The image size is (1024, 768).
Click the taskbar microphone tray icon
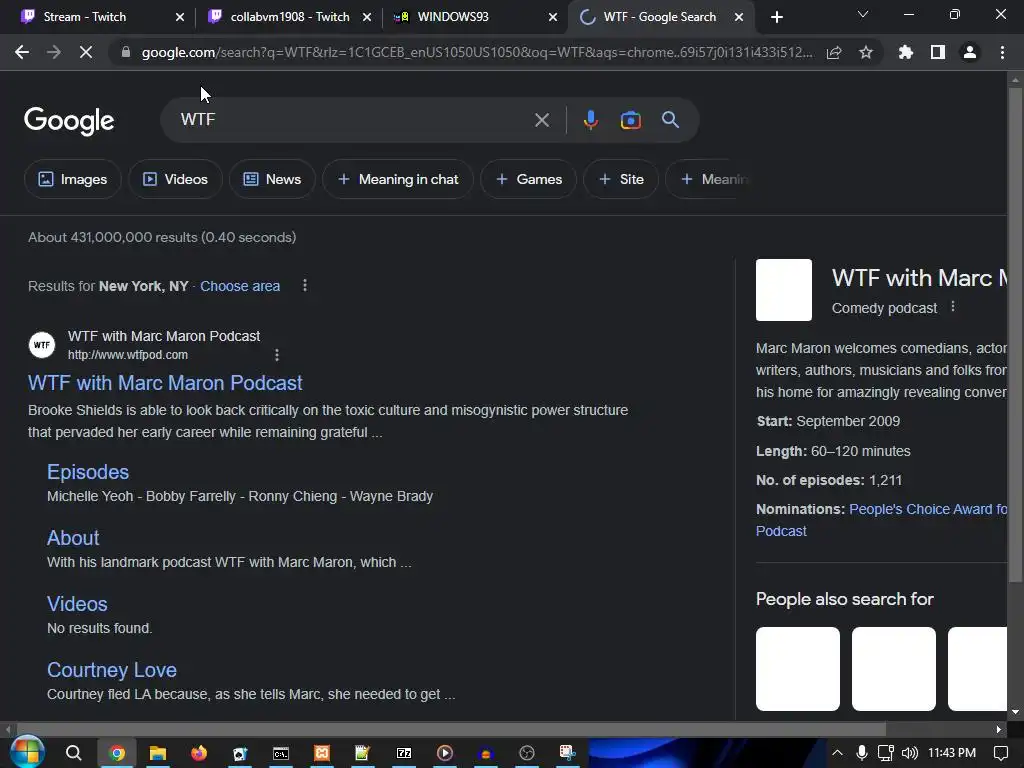tap(861, 753)
